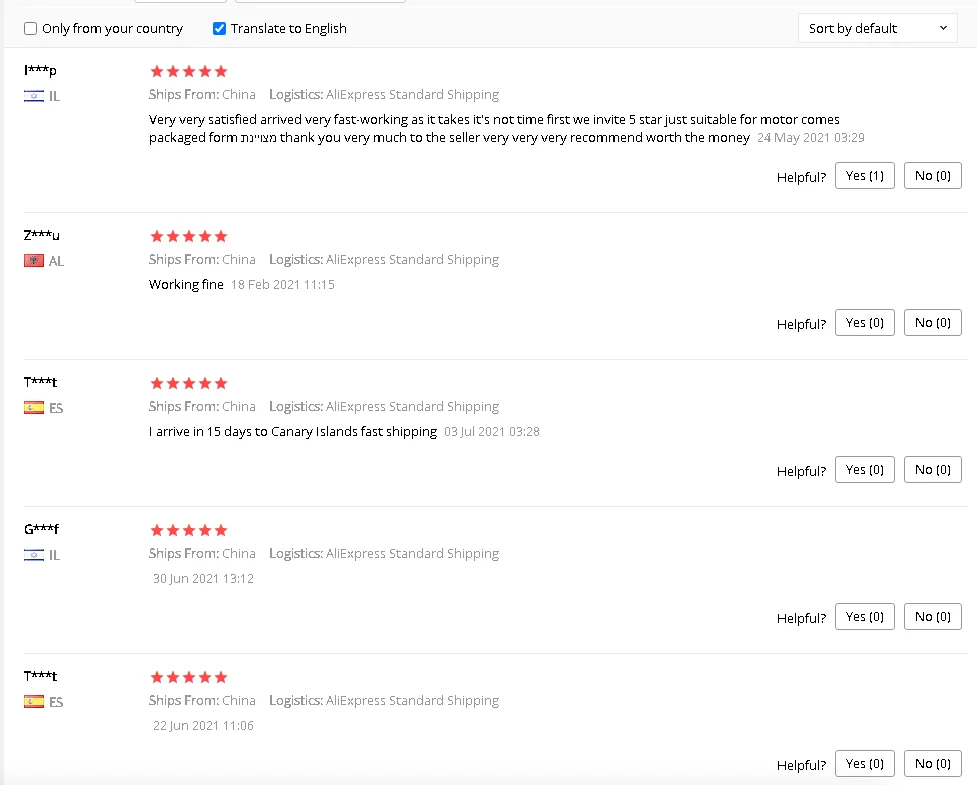This screenshot has width=977, height=785.
Task: Click No (0) on I***p's review
Action: click(932, 176)
